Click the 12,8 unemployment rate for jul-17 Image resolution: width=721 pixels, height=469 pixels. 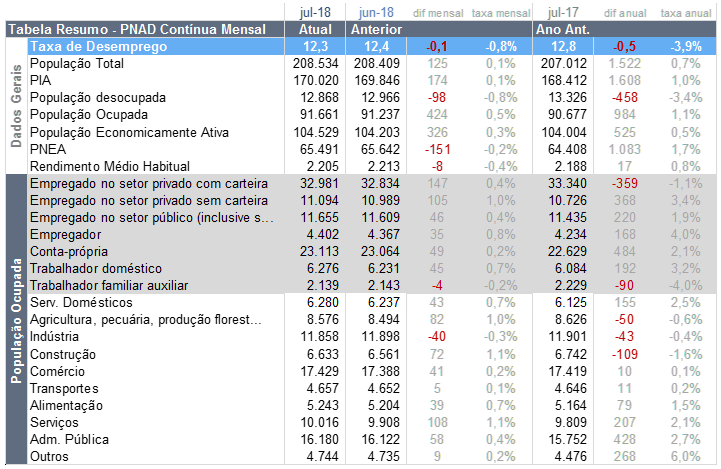click(x=563, y=46)
